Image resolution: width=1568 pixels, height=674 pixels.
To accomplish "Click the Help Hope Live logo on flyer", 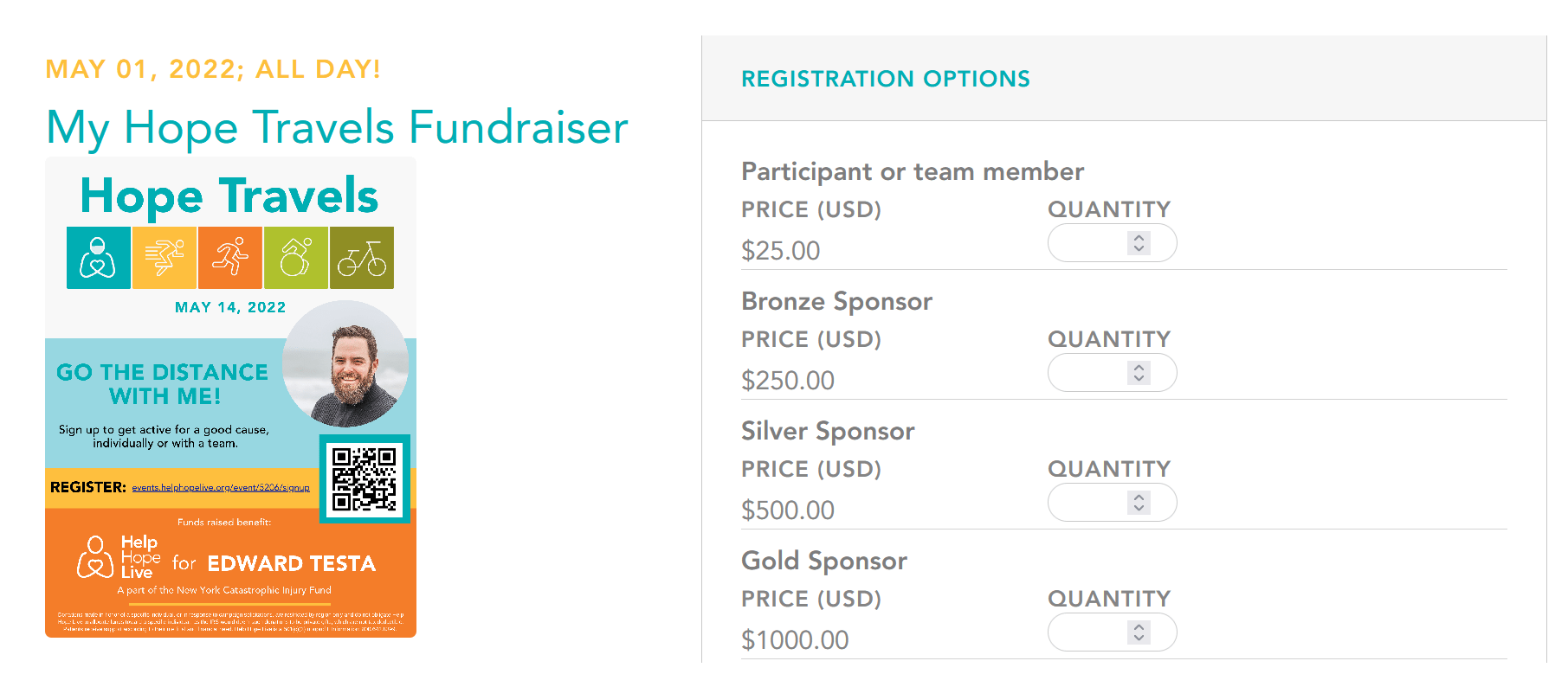I will [x=119, y=557].
